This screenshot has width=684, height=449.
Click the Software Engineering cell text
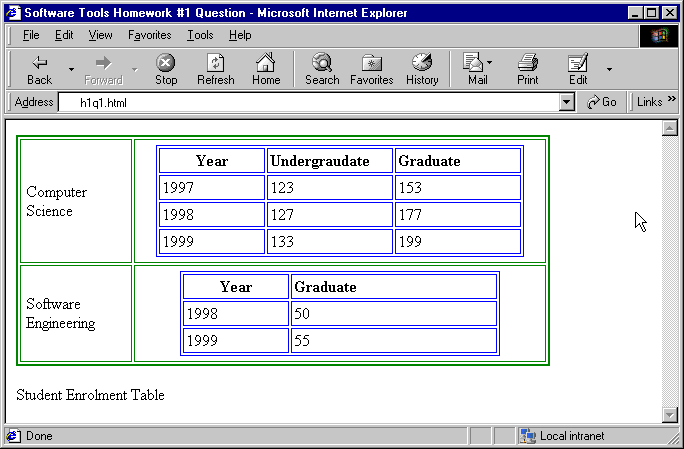click(61, 313)
